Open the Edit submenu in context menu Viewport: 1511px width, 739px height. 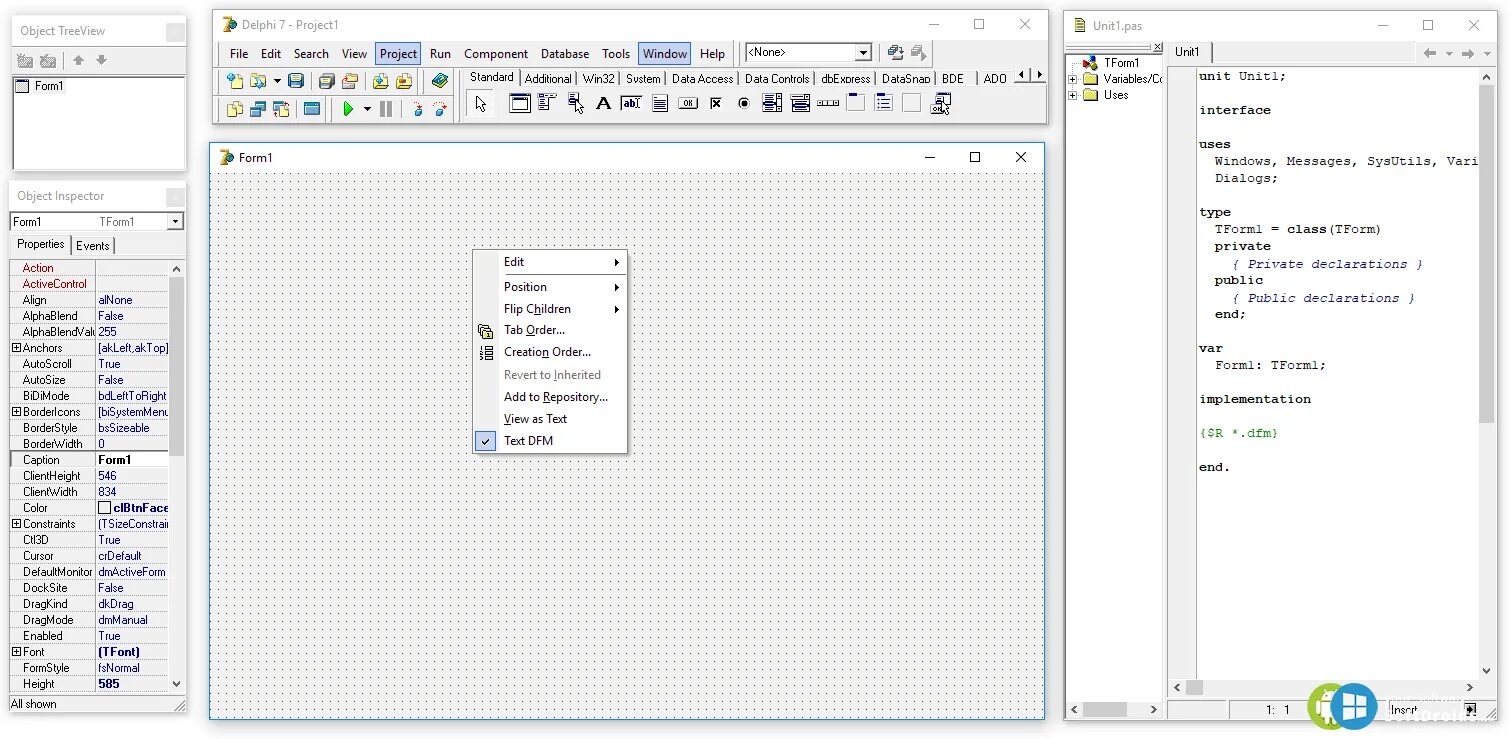(550, 262)
